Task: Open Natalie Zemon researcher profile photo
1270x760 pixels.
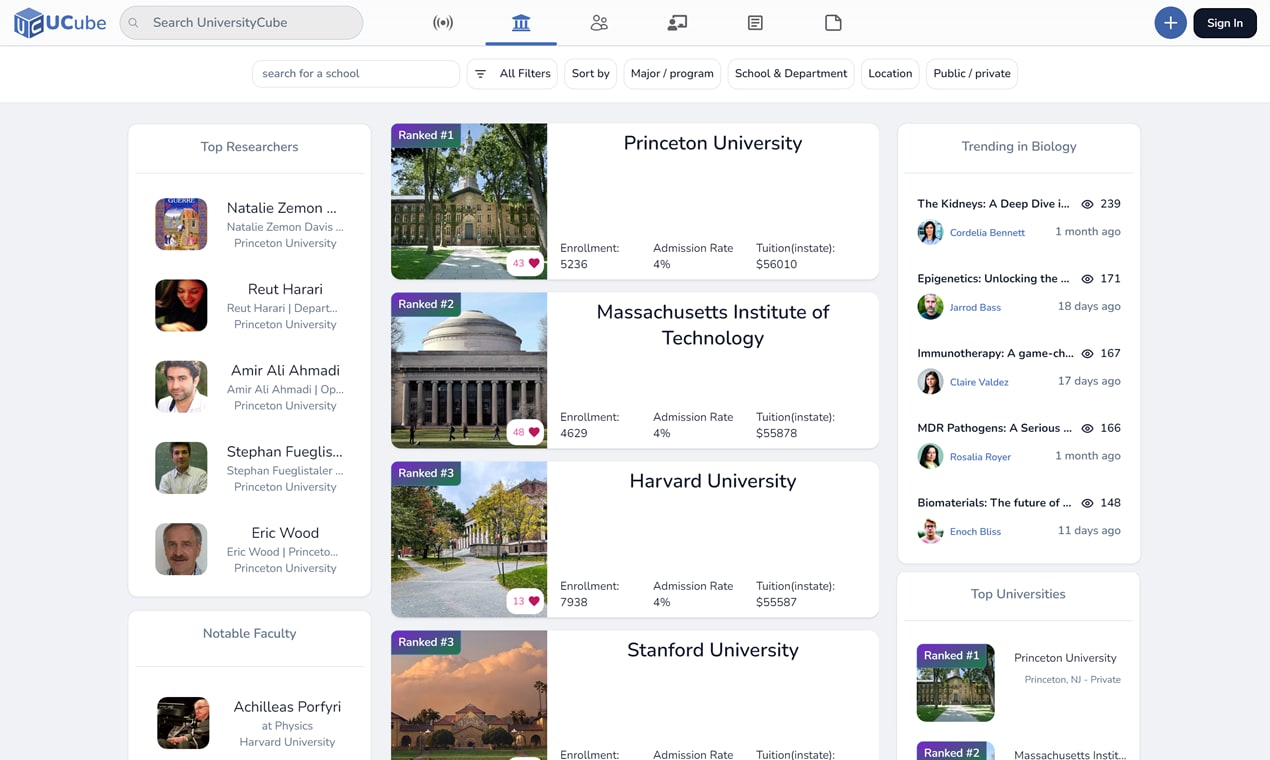Action: coord(181,224)
